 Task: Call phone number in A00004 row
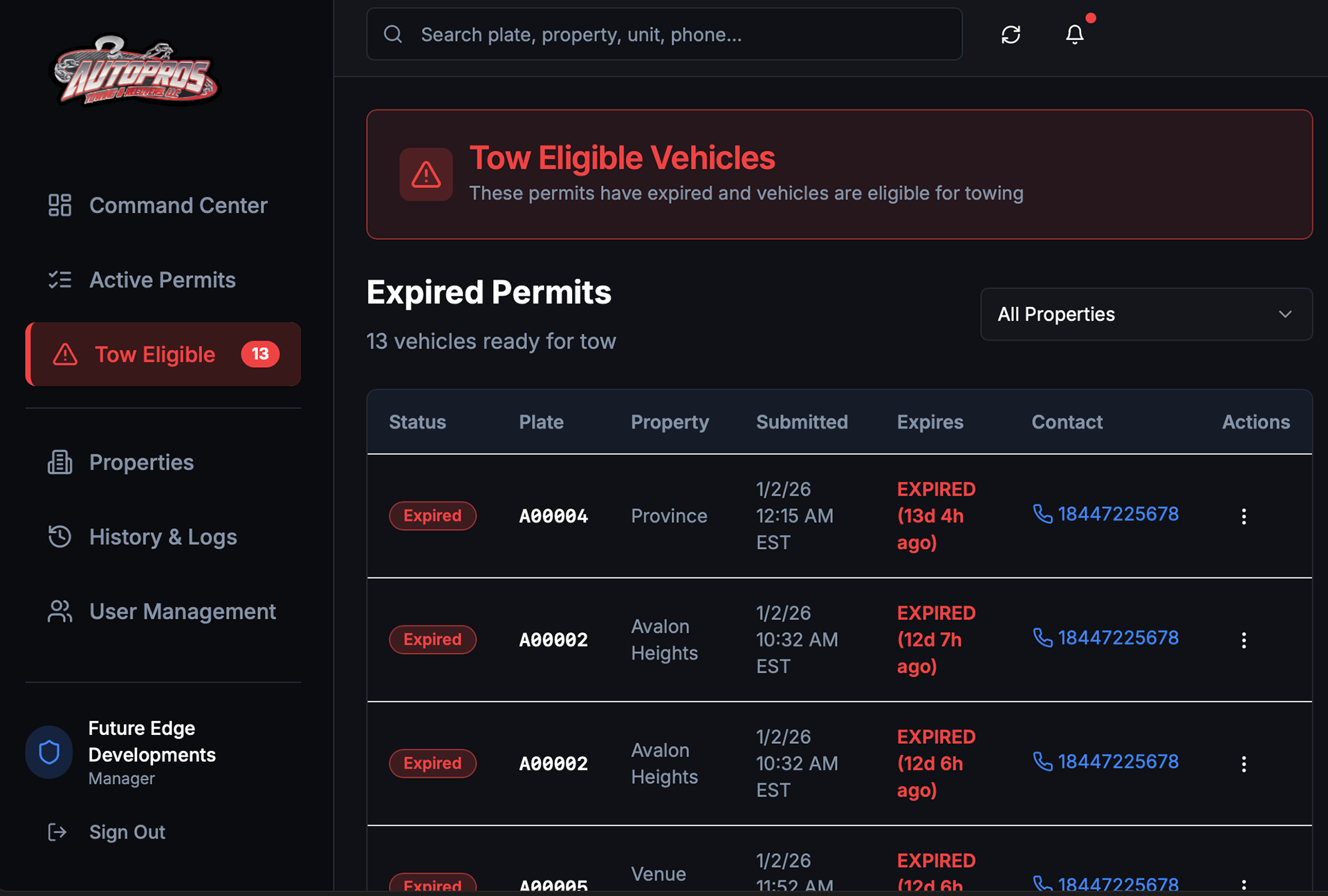(x=1117, y=514)
